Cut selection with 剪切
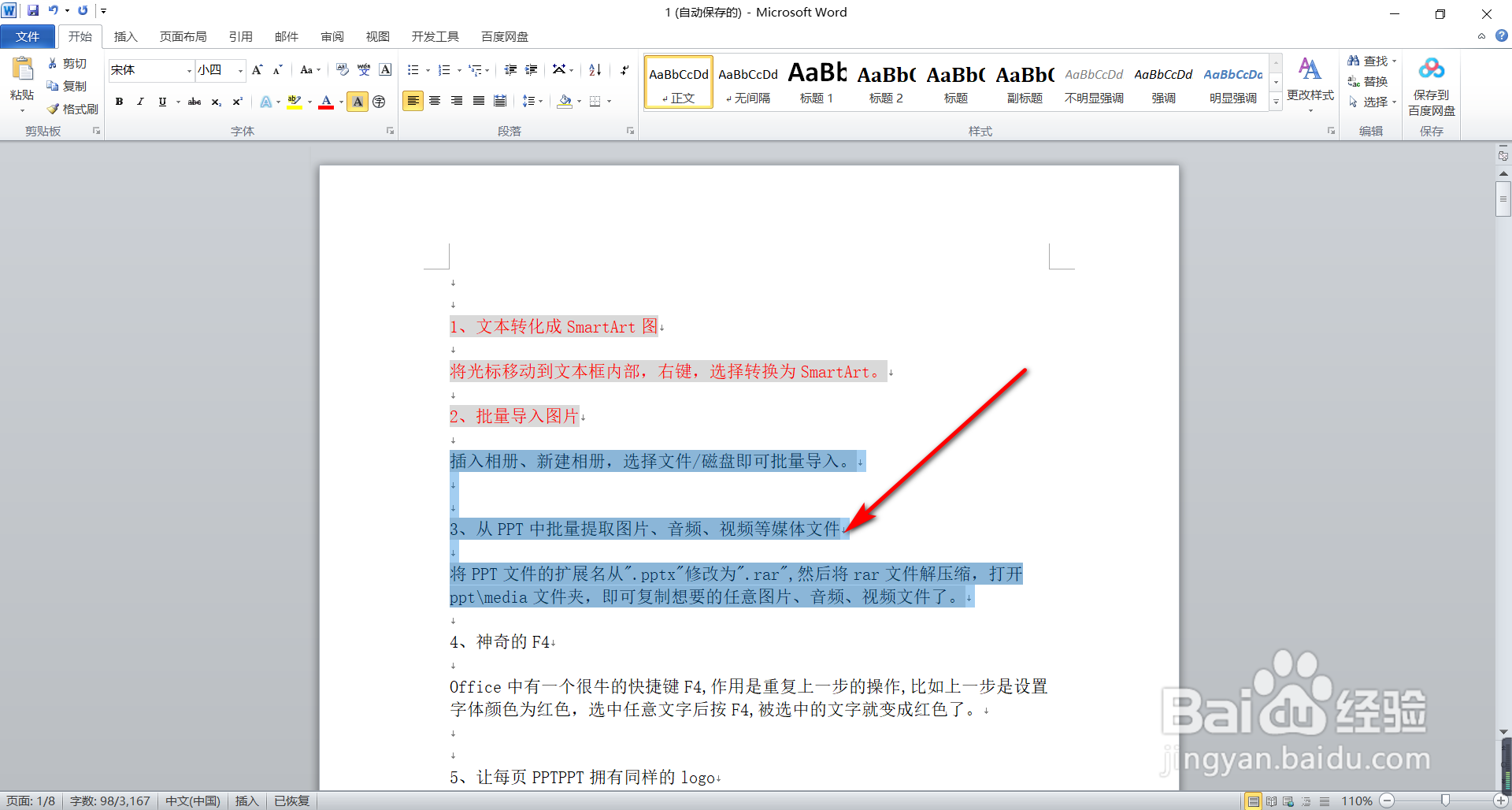The height and width of the screenshot is (810, 1512). [67, 63]
